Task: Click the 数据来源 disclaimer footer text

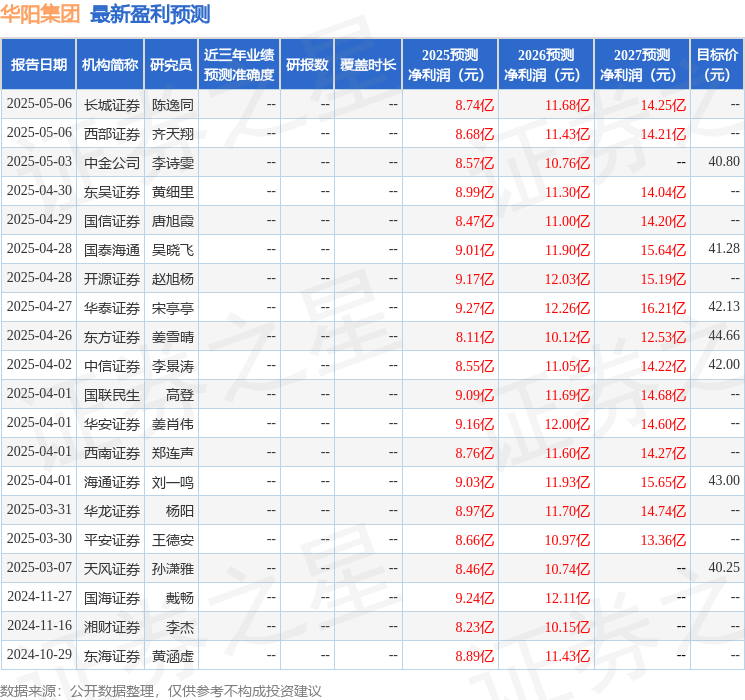Action: coord(161,690)
